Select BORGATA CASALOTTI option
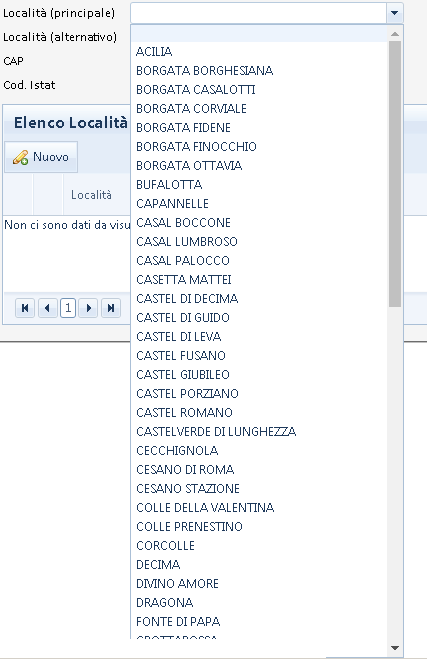Image resolution: width=427 pixels, height=659 pixels. [x=259, y=90]
